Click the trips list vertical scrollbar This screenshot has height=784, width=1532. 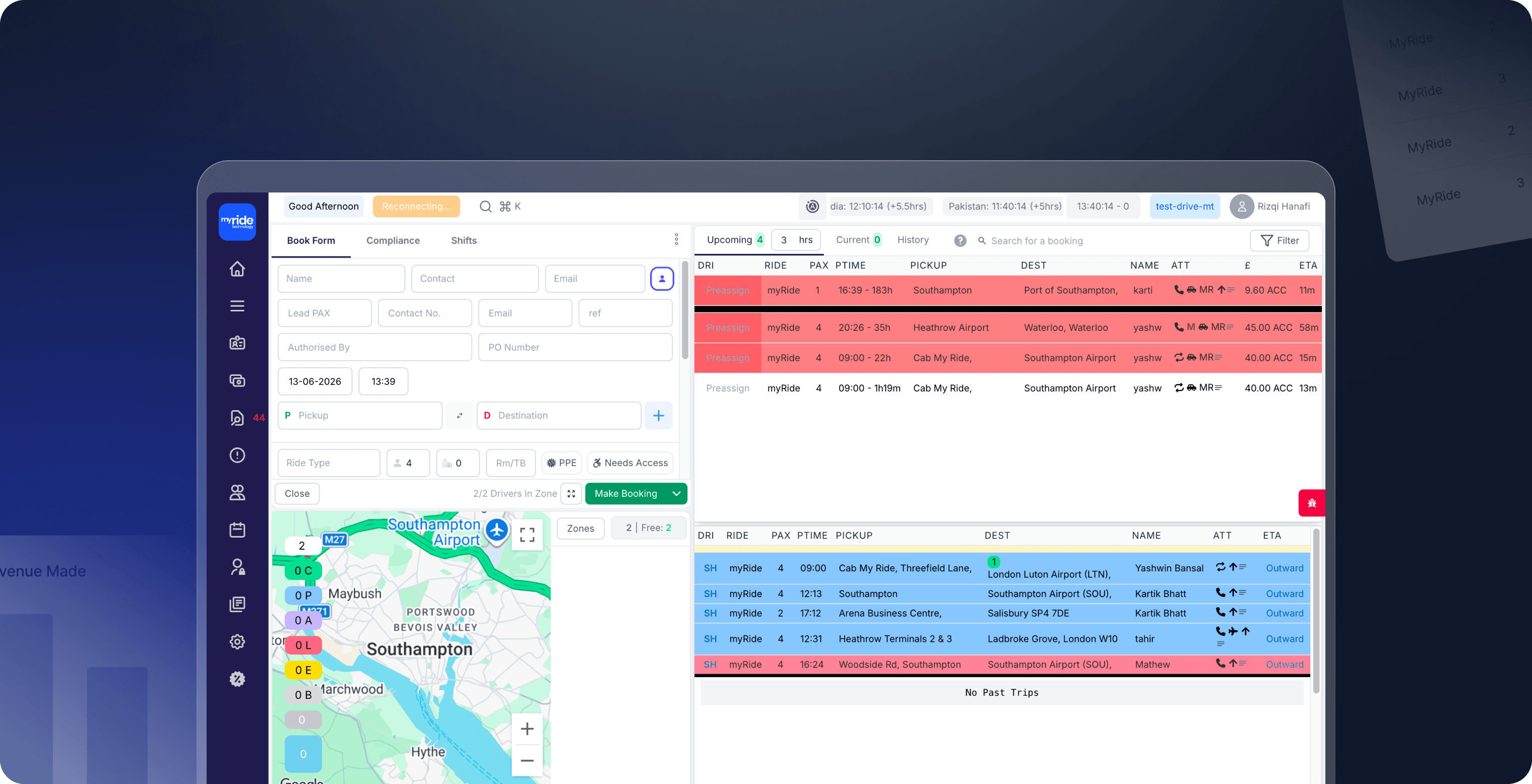click(1316, 611)
